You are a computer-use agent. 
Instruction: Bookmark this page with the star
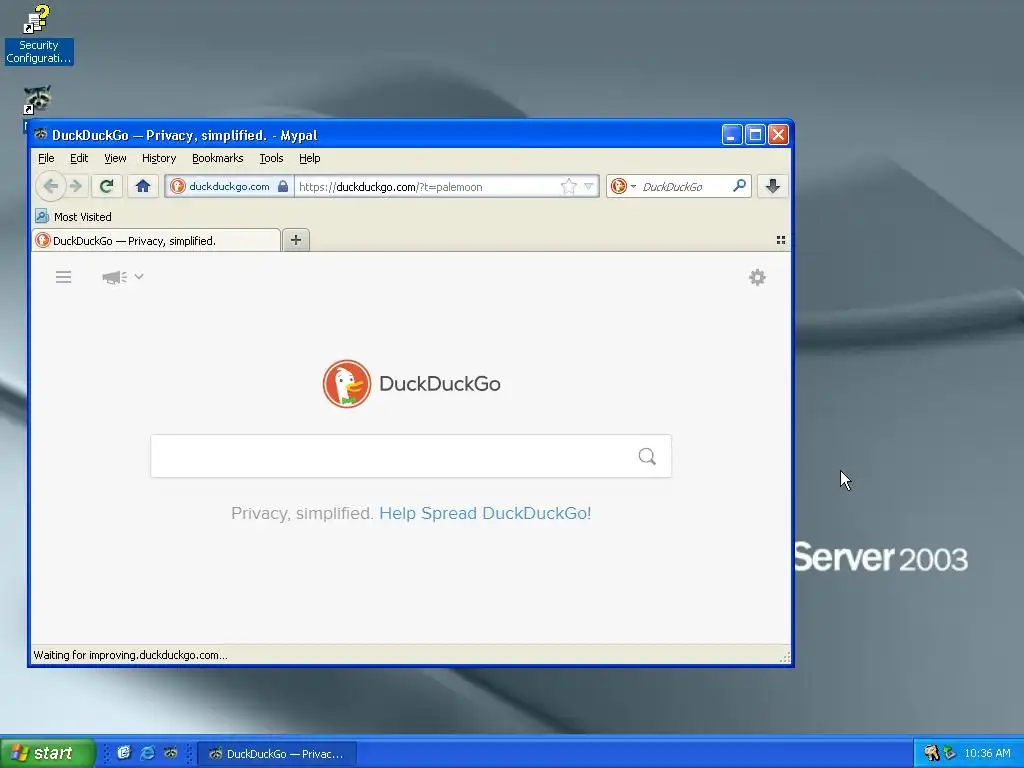[x=569, y=187]
